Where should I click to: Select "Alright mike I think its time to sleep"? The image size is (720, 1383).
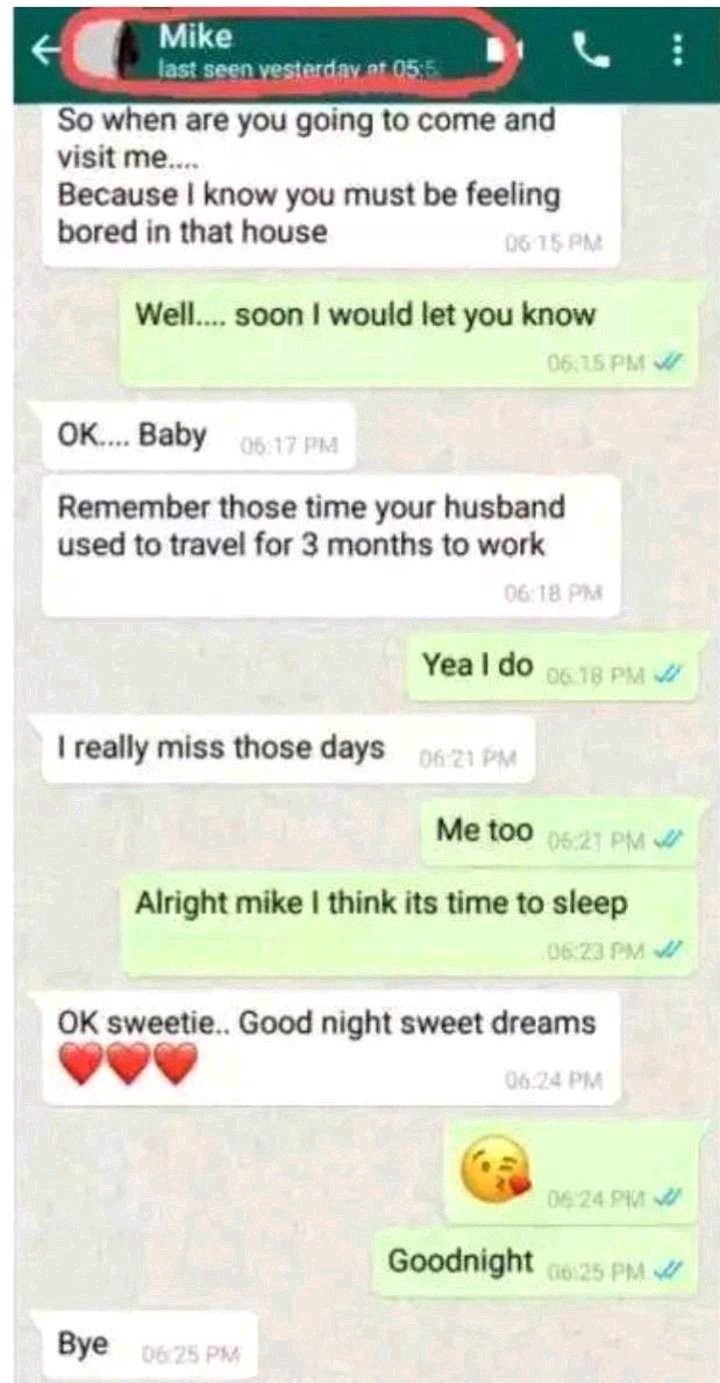tap(410, 923)
